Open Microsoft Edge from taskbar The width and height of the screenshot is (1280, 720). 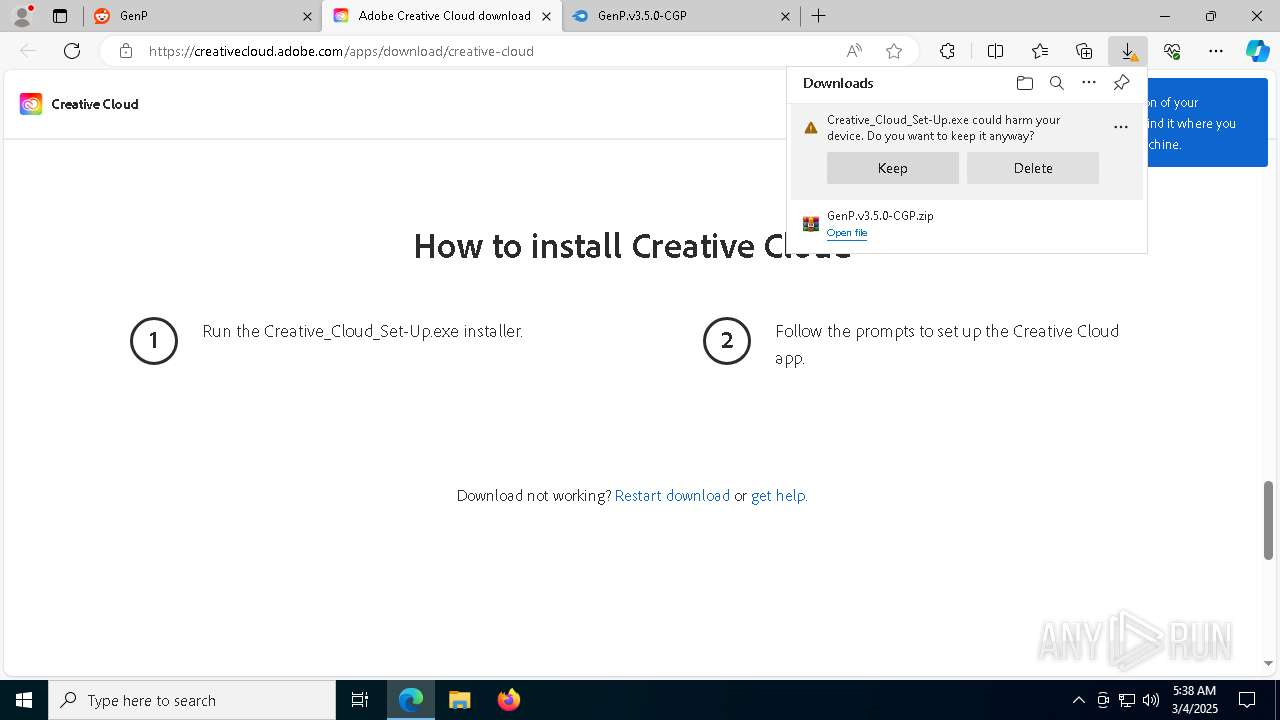click(x=411, y=700)
